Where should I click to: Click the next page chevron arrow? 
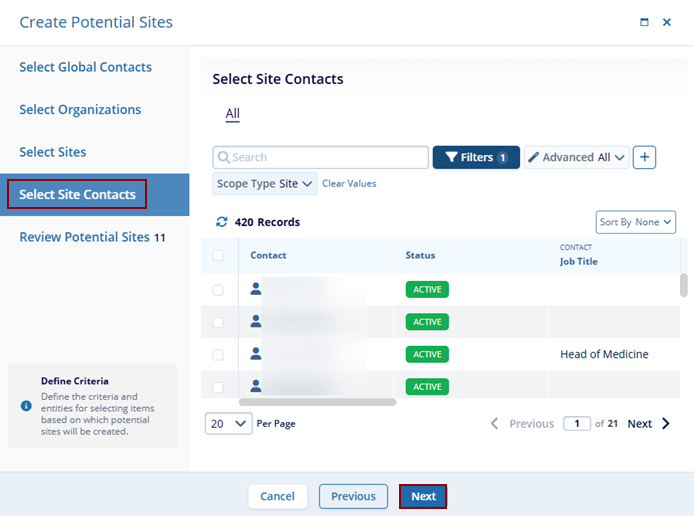point(667,424)
